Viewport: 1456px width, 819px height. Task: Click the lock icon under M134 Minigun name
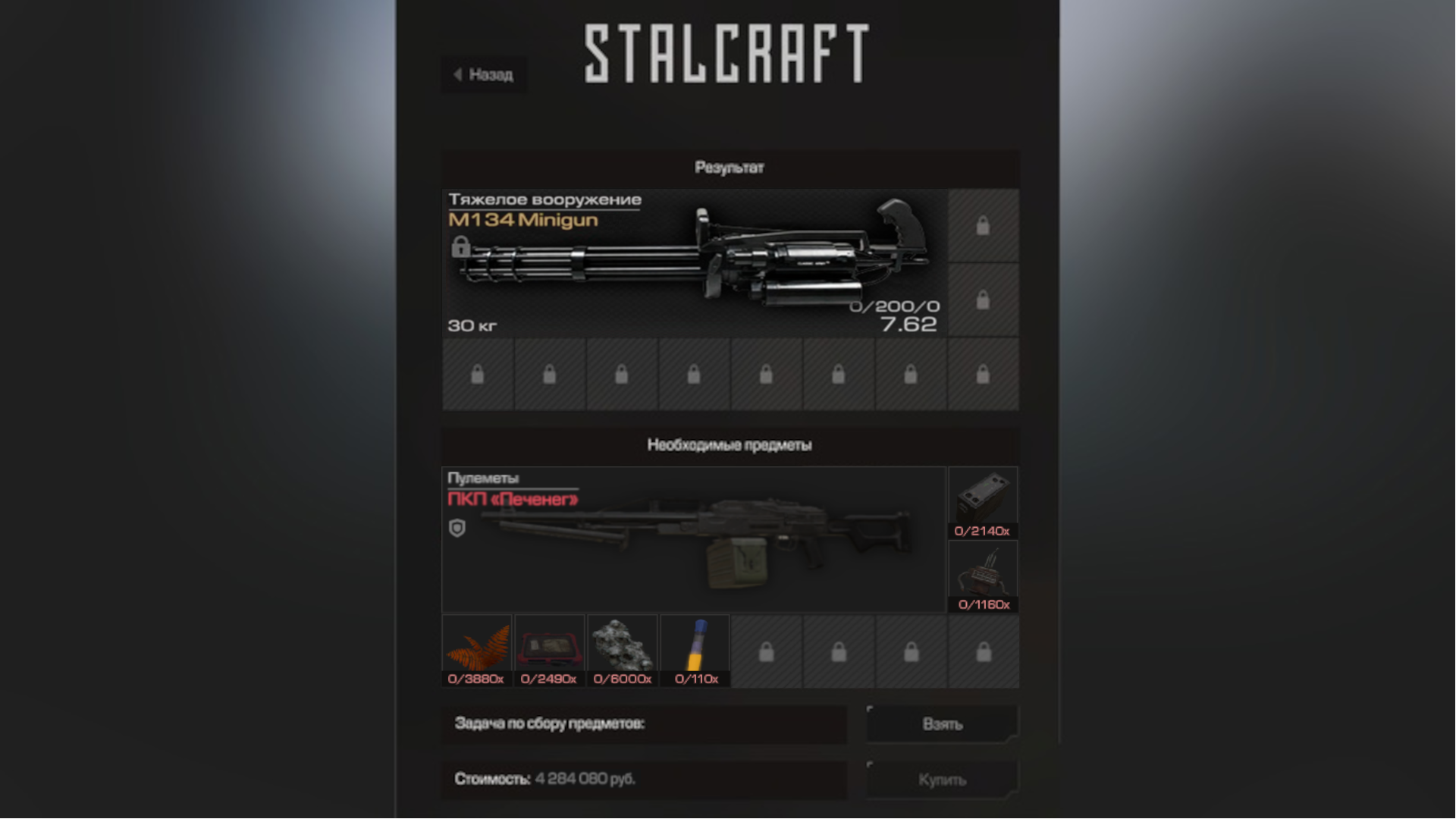pyautogui.click(x=460, y=246)
